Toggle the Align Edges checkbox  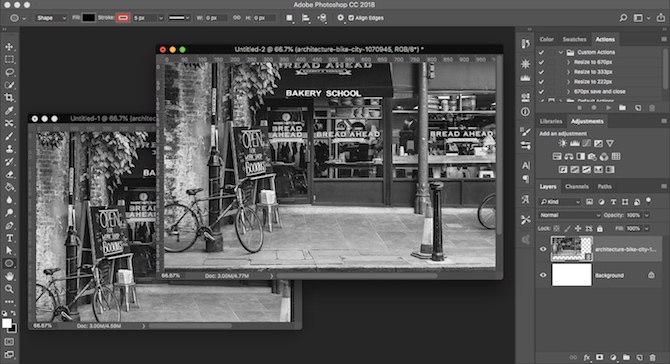tap(351, 18)
